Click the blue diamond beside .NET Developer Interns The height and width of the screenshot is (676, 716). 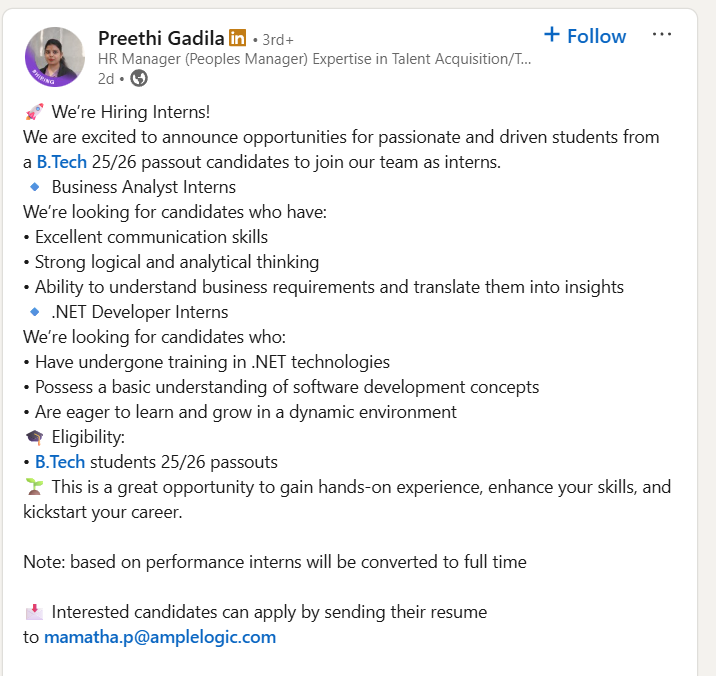(35, 311)
